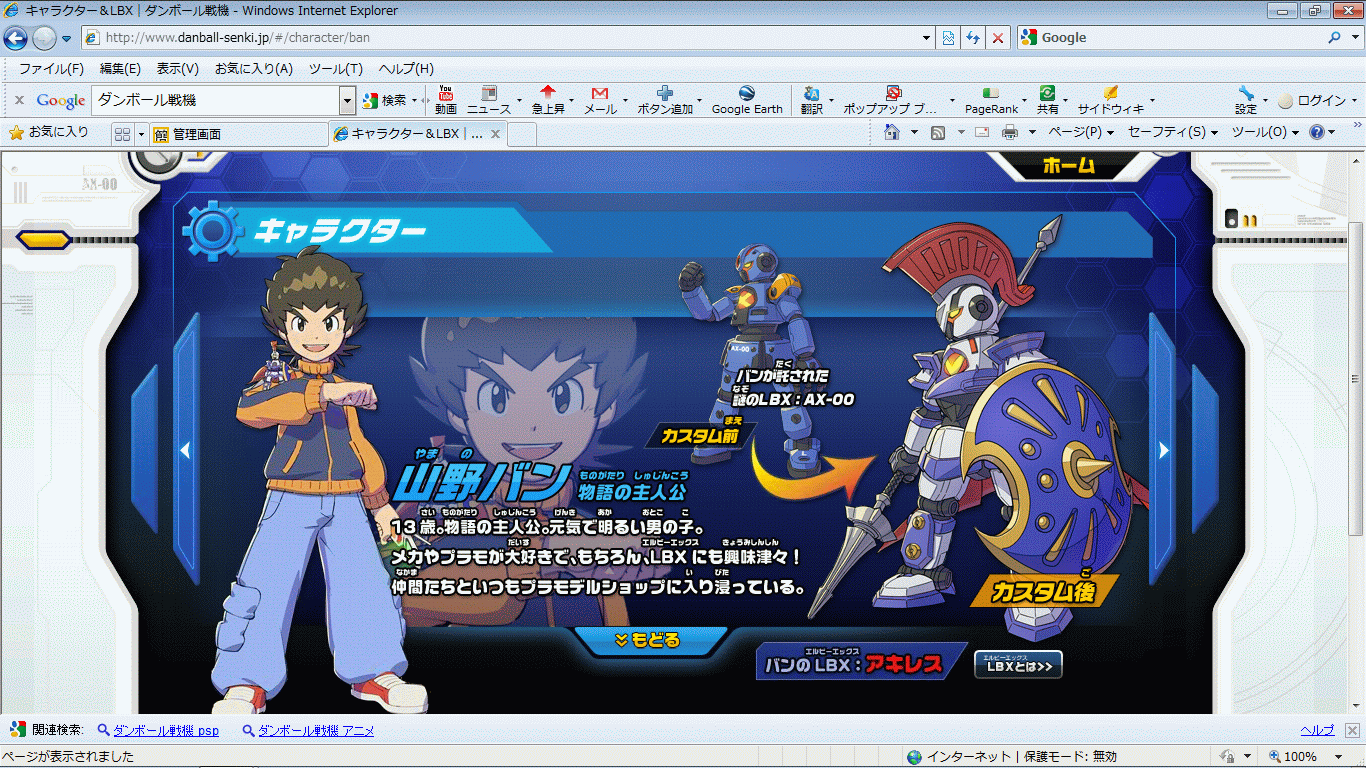Click the Google logo on the toolbar
1366x768 pixels.
coord(60,100)
